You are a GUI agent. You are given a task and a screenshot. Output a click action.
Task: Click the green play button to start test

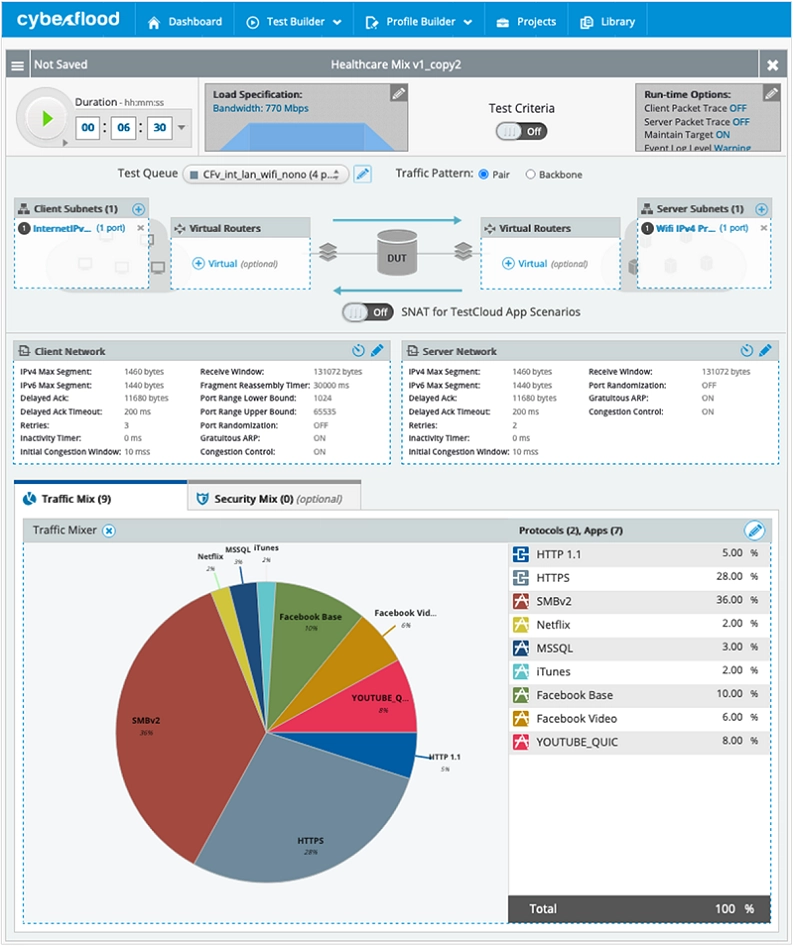pyautogui.click(x=45, y=118)
